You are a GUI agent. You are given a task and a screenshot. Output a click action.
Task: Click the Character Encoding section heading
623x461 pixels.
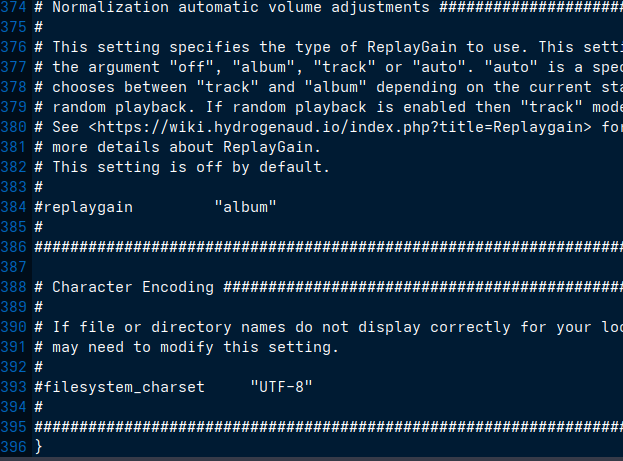tap(132, 287)
